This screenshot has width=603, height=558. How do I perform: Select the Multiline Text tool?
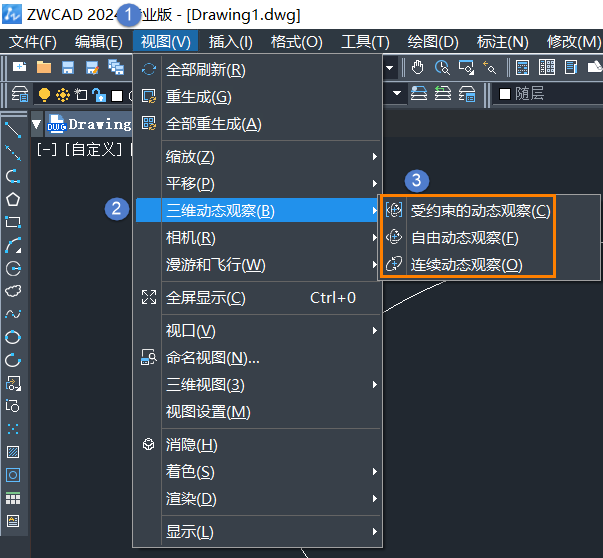13,521
